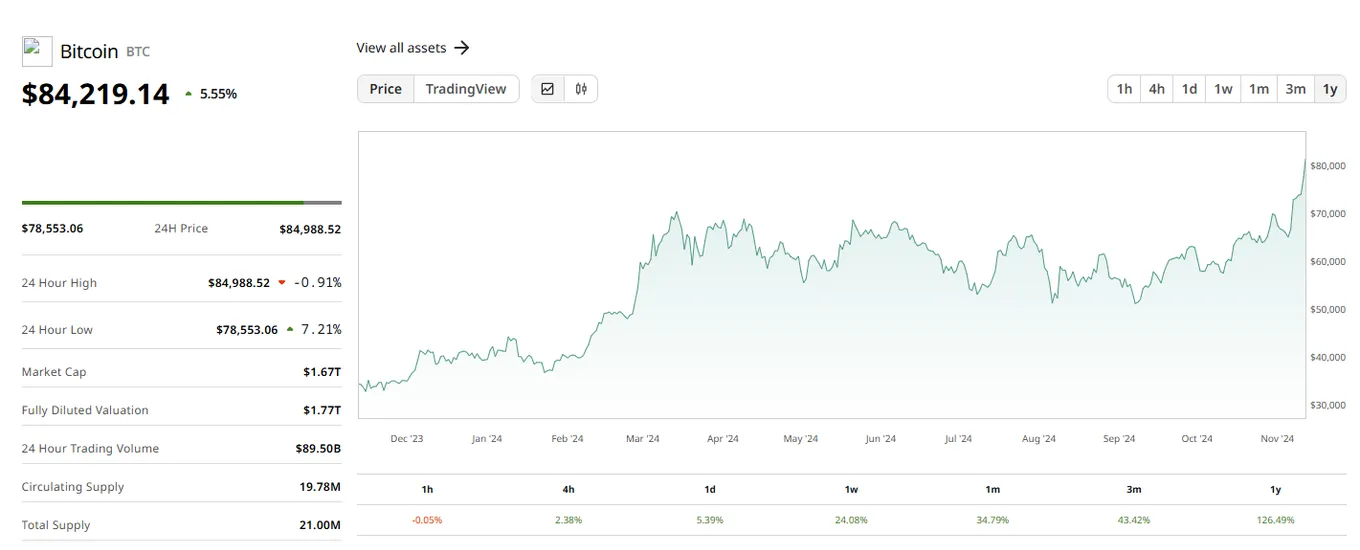The height and width of the screenshot is (550, 1360).
Task: Click the price chart plot area
Action: pyautogui.click(x=832, y=275)
